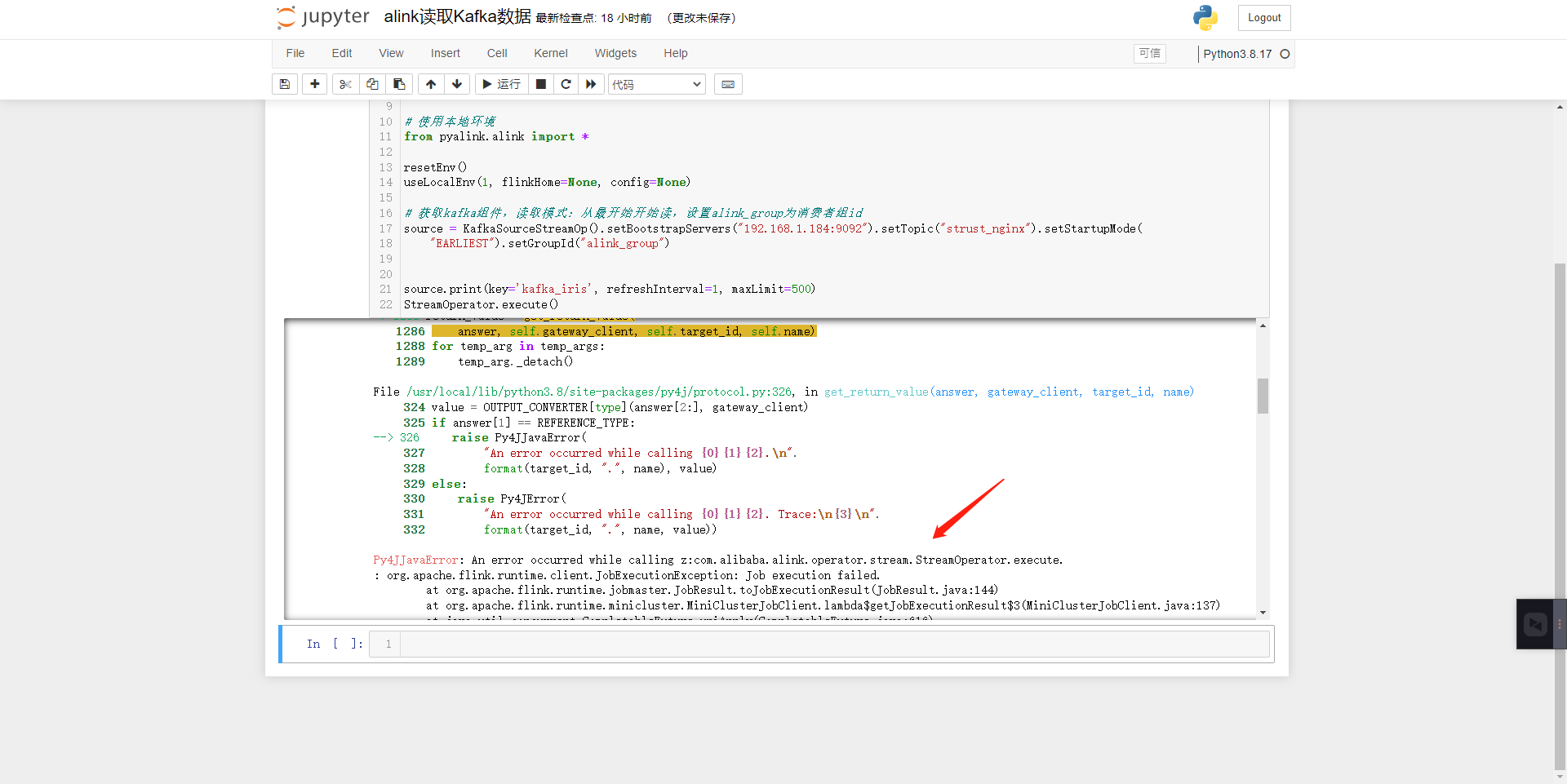Save the notebook with the floppy icon
Image resolution: width=1567 pixels, height=784 pixels.
(285, 84)
